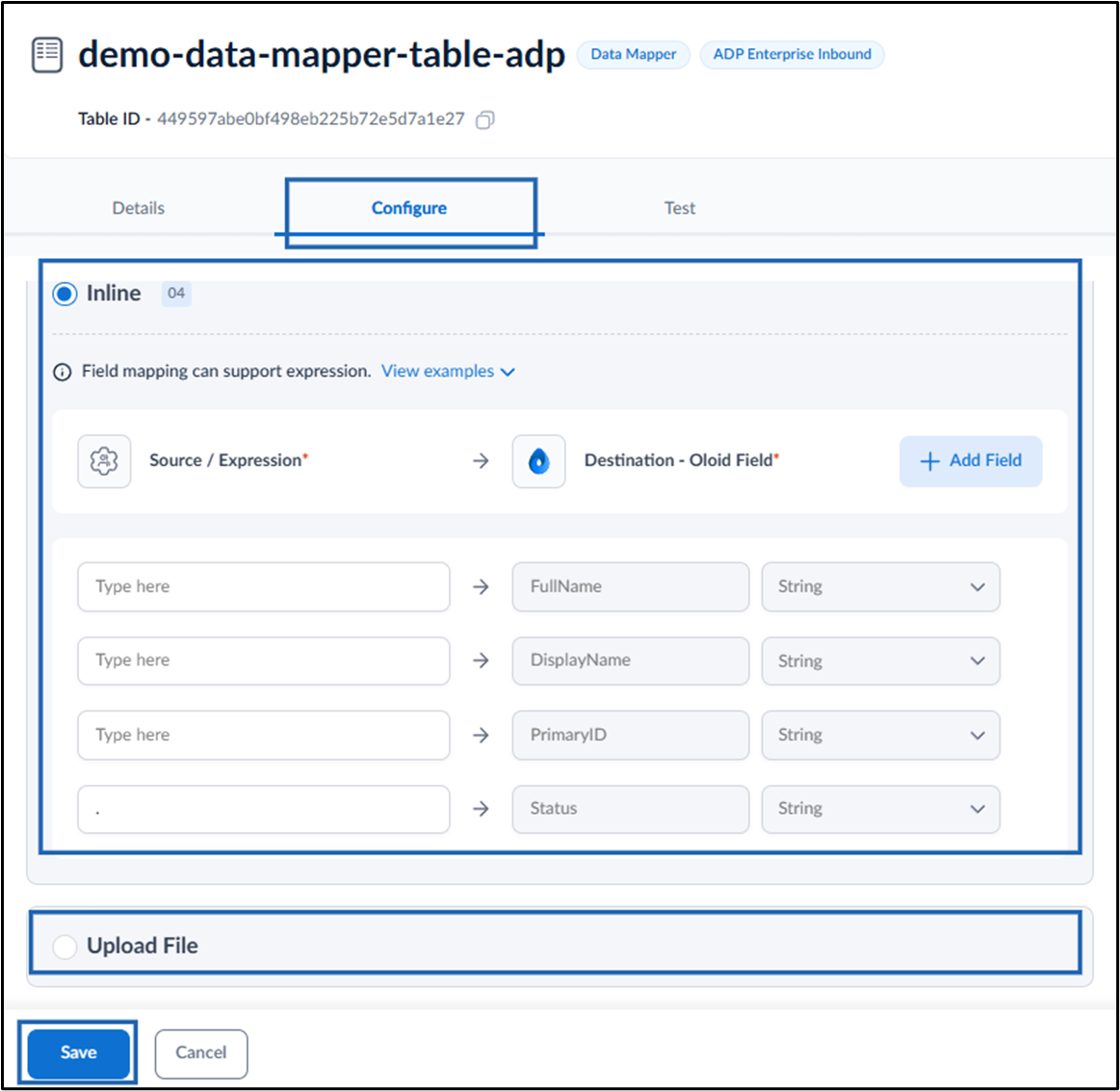
Task: Open the DisplayName type String dropdown
Action: point(881,661)
